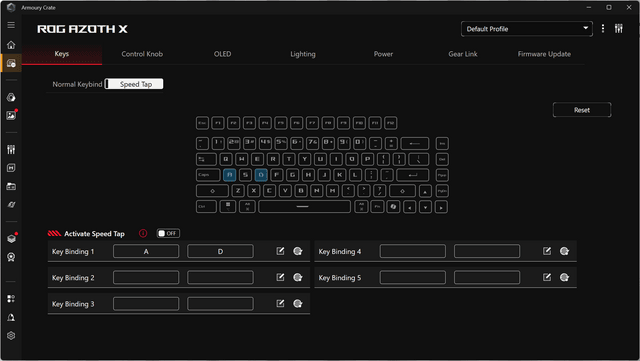Open the Gear Link tab
Image resolution: width=640 pixels, height=361 pixels.
[463, 54]
